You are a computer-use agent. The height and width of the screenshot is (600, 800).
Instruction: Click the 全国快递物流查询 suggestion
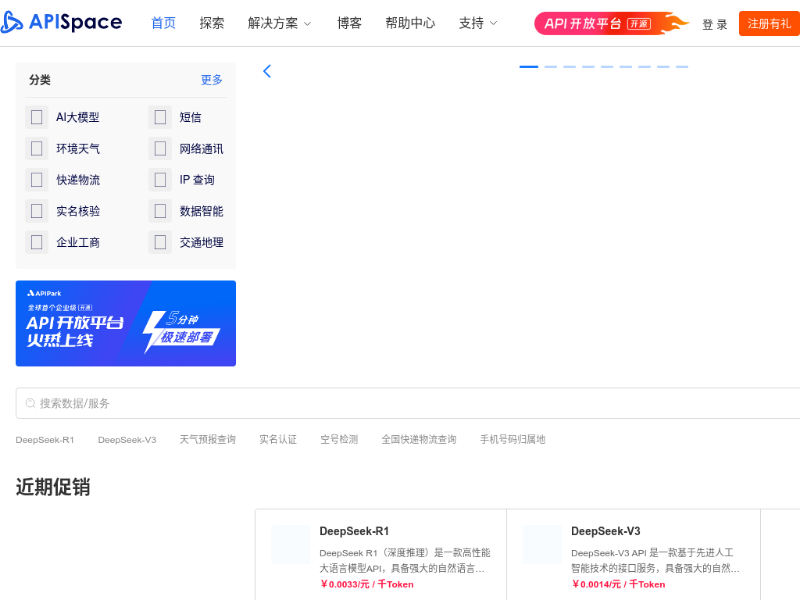click(419, 439)
